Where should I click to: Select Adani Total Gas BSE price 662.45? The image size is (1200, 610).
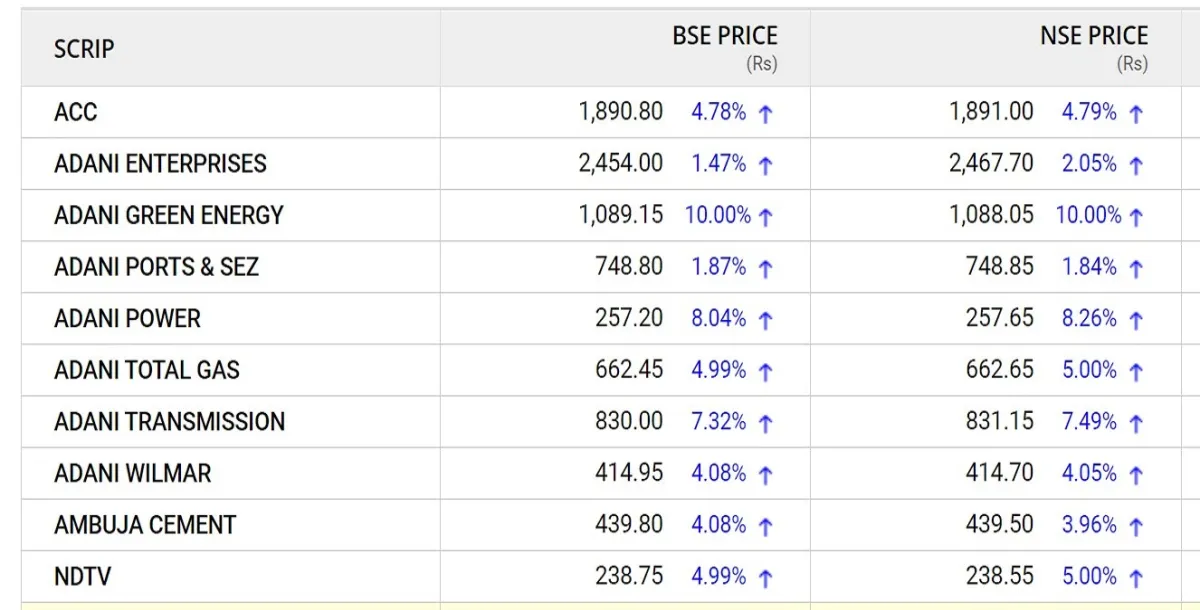(630, 370)
